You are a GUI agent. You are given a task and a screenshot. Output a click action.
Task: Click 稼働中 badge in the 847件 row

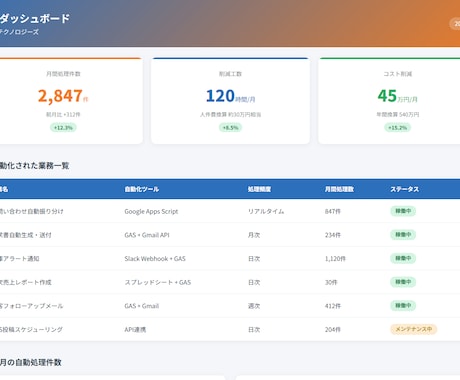pos(403,211)
